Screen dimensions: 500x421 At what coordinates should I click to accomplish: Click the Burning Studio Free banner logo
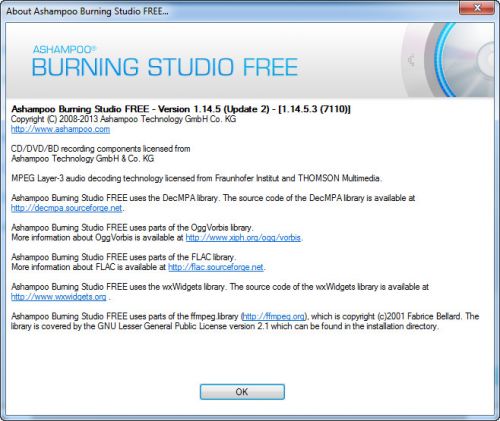click(x=165, y=62)
